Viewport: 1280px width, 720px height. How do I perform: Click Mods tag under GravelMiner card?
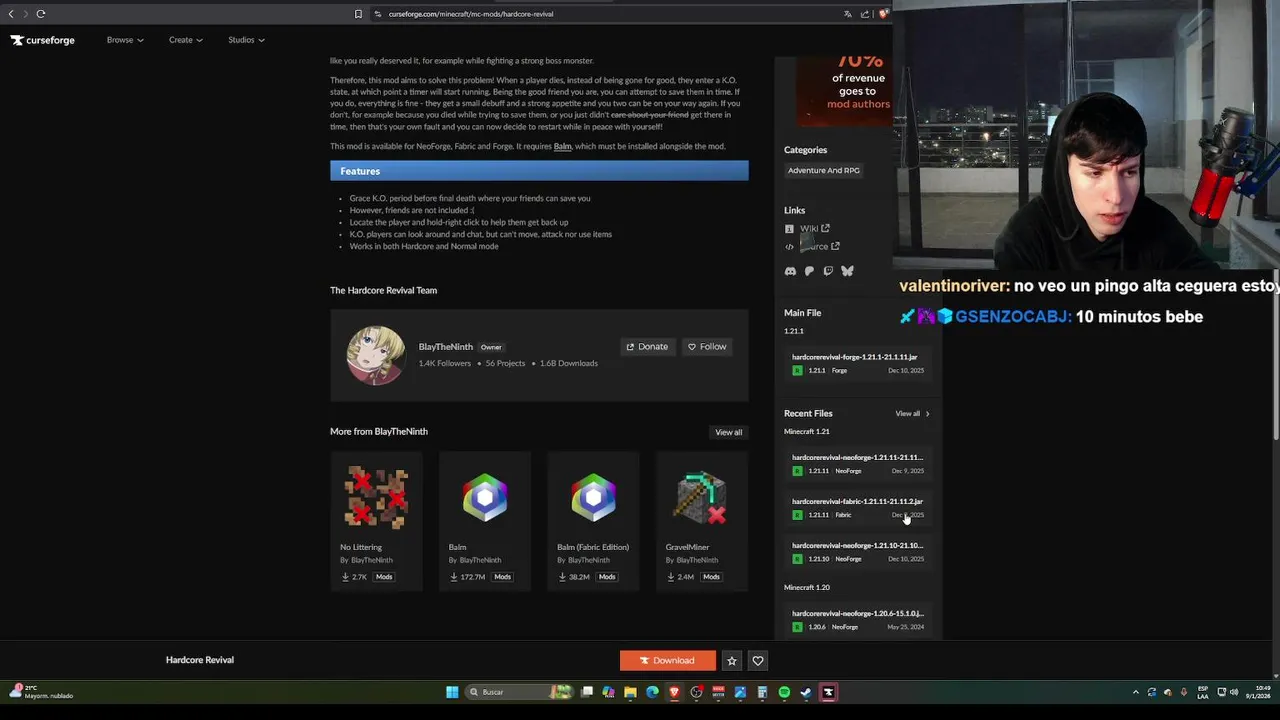tap(711, 577)
